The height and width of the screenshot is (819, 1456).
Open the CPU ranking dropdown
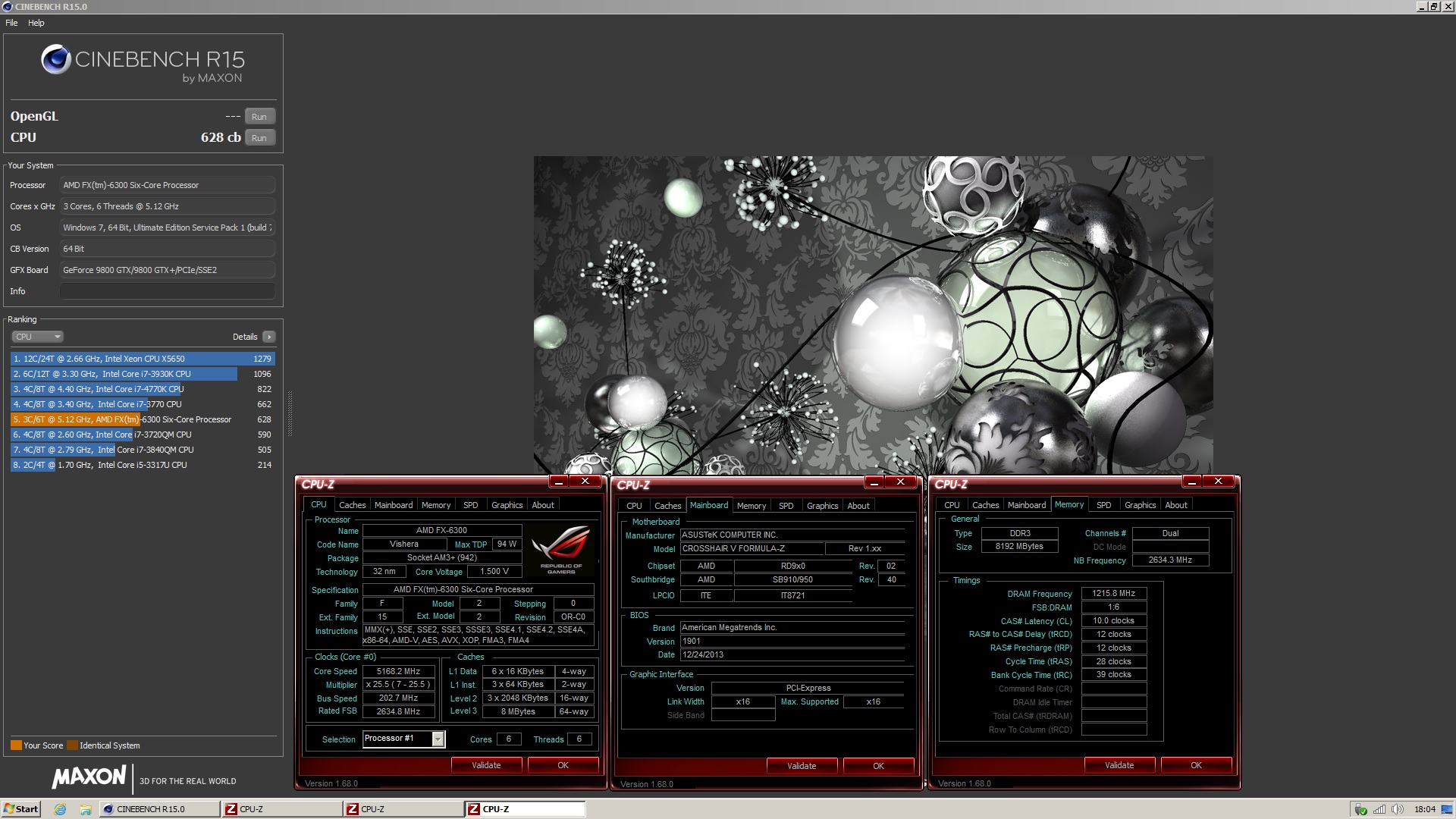(x=36, y=337)
